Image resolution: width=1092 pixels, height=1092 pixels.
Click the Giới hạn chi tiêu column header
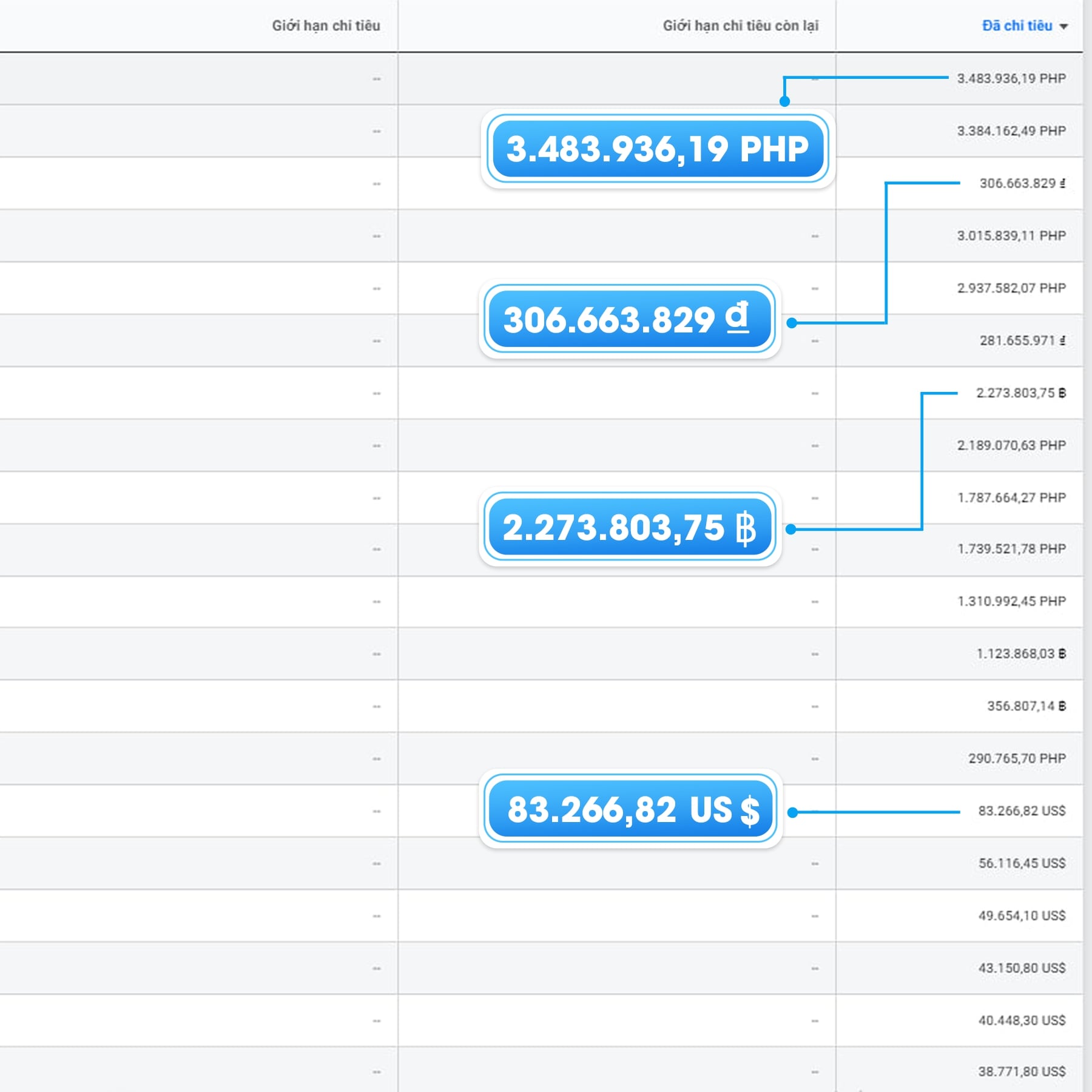click(x=326, y=26)
